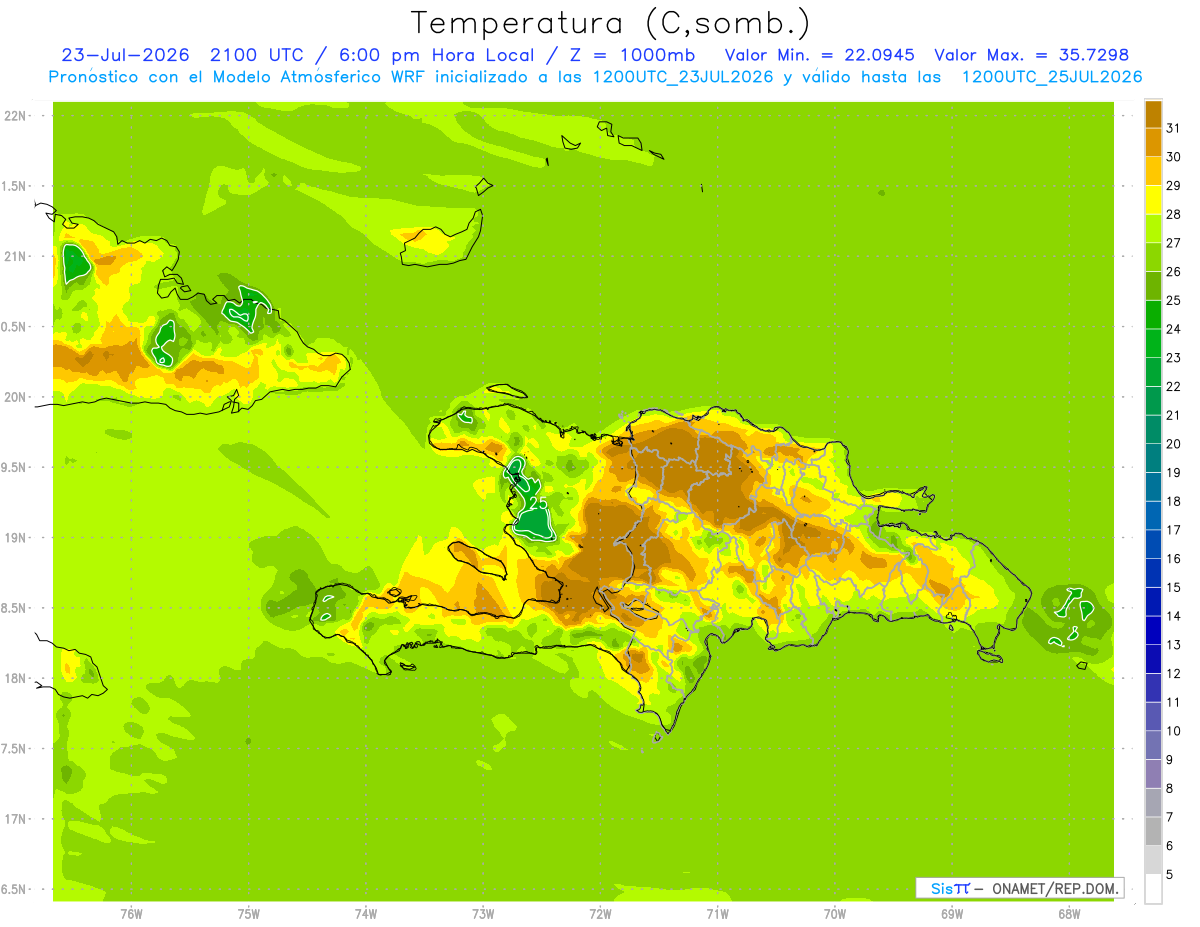Click the "20N" latitude axis label

pyautogui.click(x=14, y=397)
